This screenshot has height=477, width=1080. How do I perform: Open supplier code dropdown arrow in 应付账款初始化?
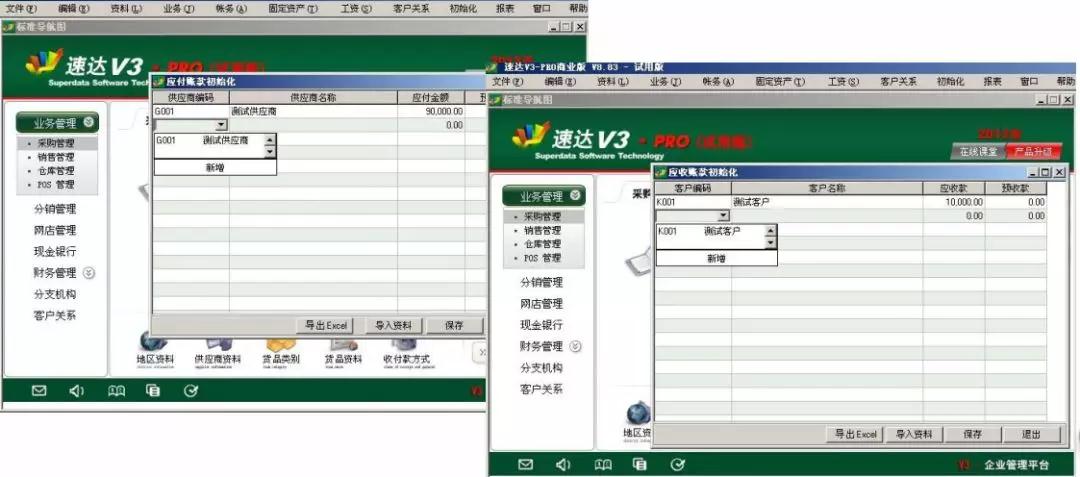point(220,125)
